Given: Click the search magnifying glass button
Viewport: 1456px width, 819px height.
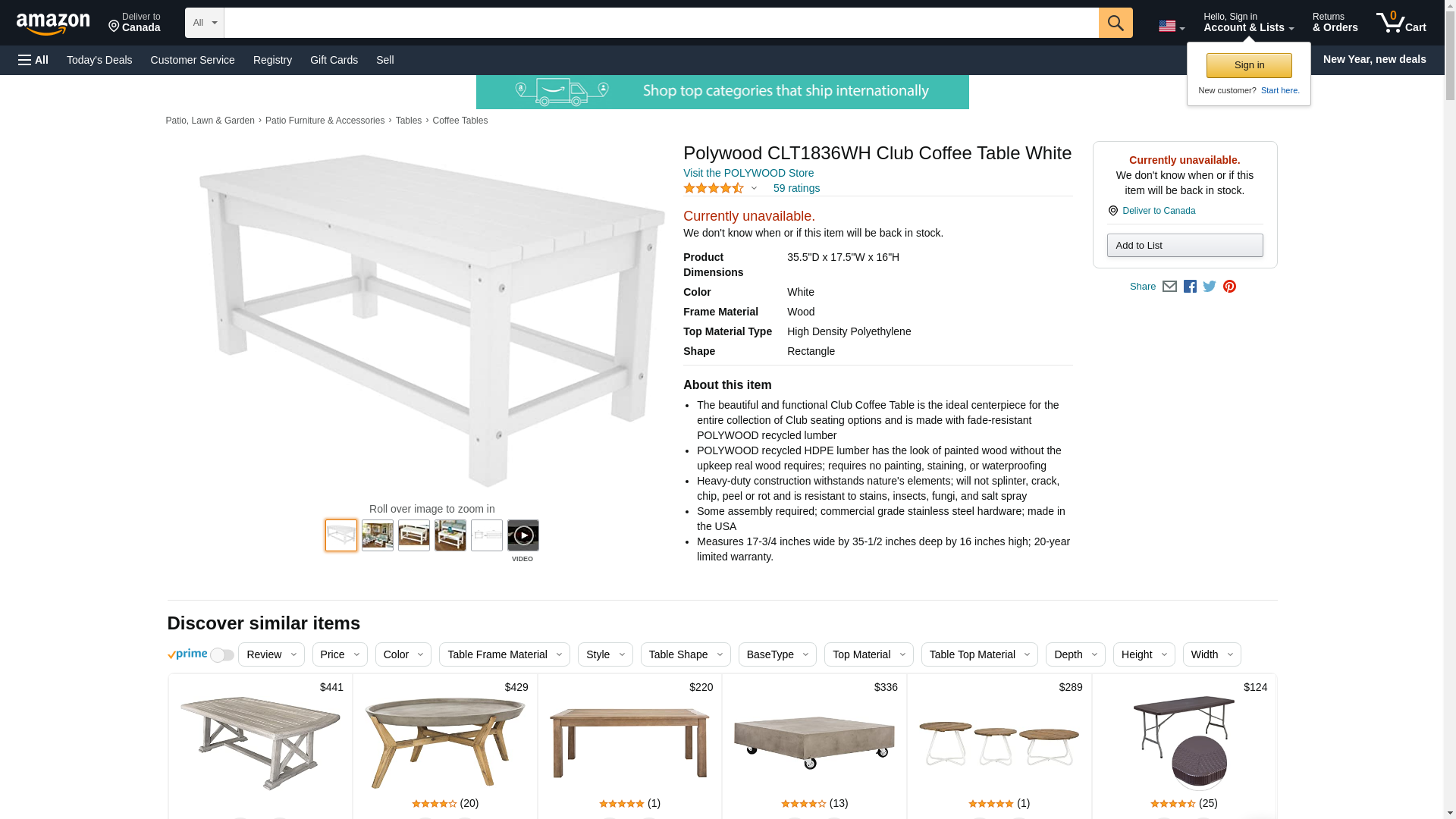Looking at the screenshot, I should [x=1115, y=23].
